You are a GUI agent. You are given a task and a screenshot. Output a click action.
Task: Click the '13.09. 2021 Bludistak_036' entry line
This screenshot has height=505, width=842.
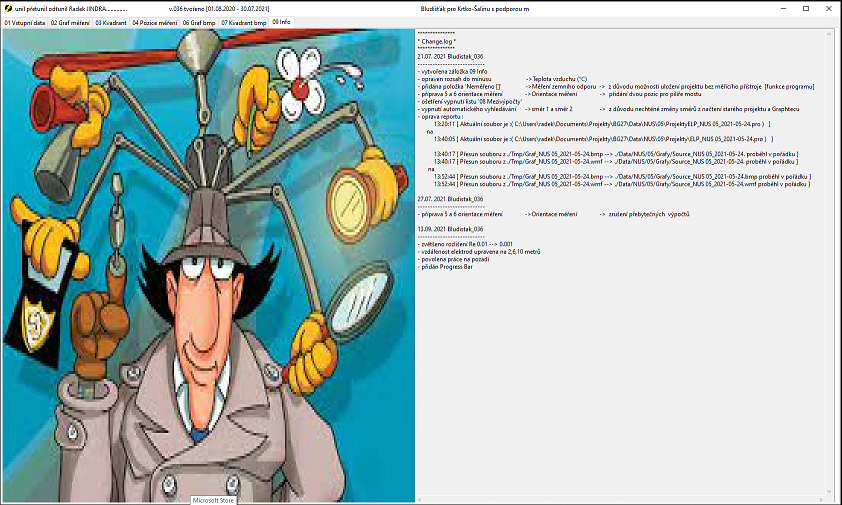pos(450,229)
